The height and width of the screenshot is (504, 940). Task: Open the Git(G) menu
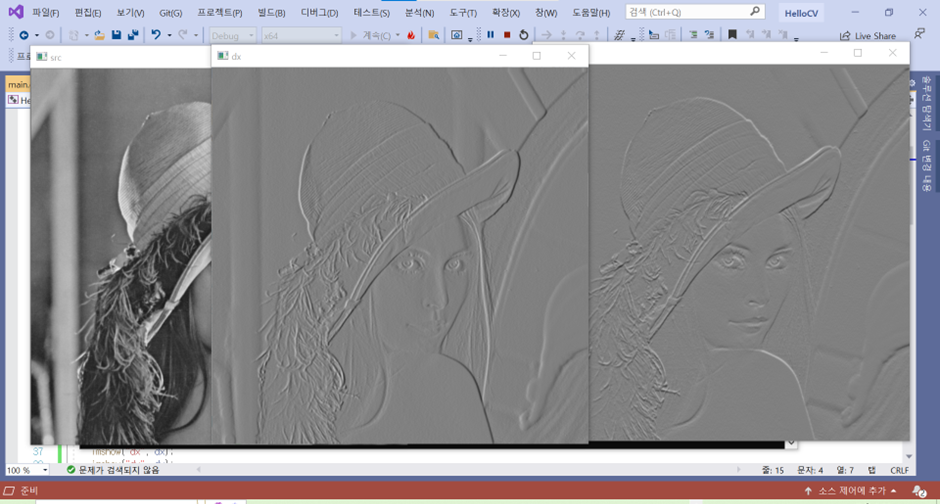[171, 13]
